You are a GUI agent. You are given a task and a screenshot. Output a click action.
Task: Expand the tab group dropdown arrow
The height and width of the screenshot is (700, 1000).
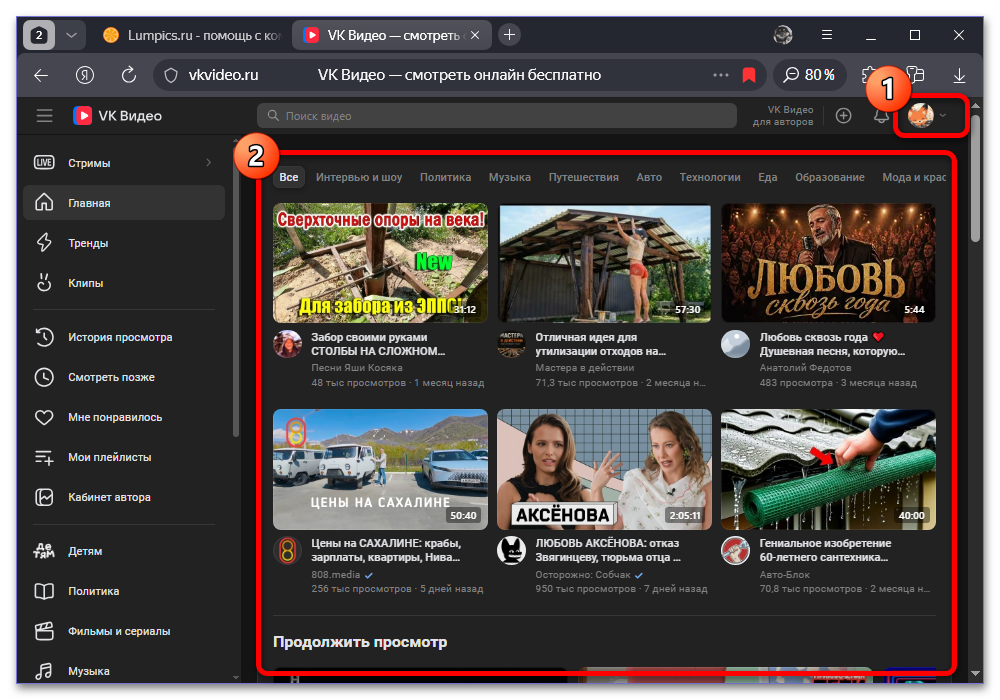(x=71, y=35)
